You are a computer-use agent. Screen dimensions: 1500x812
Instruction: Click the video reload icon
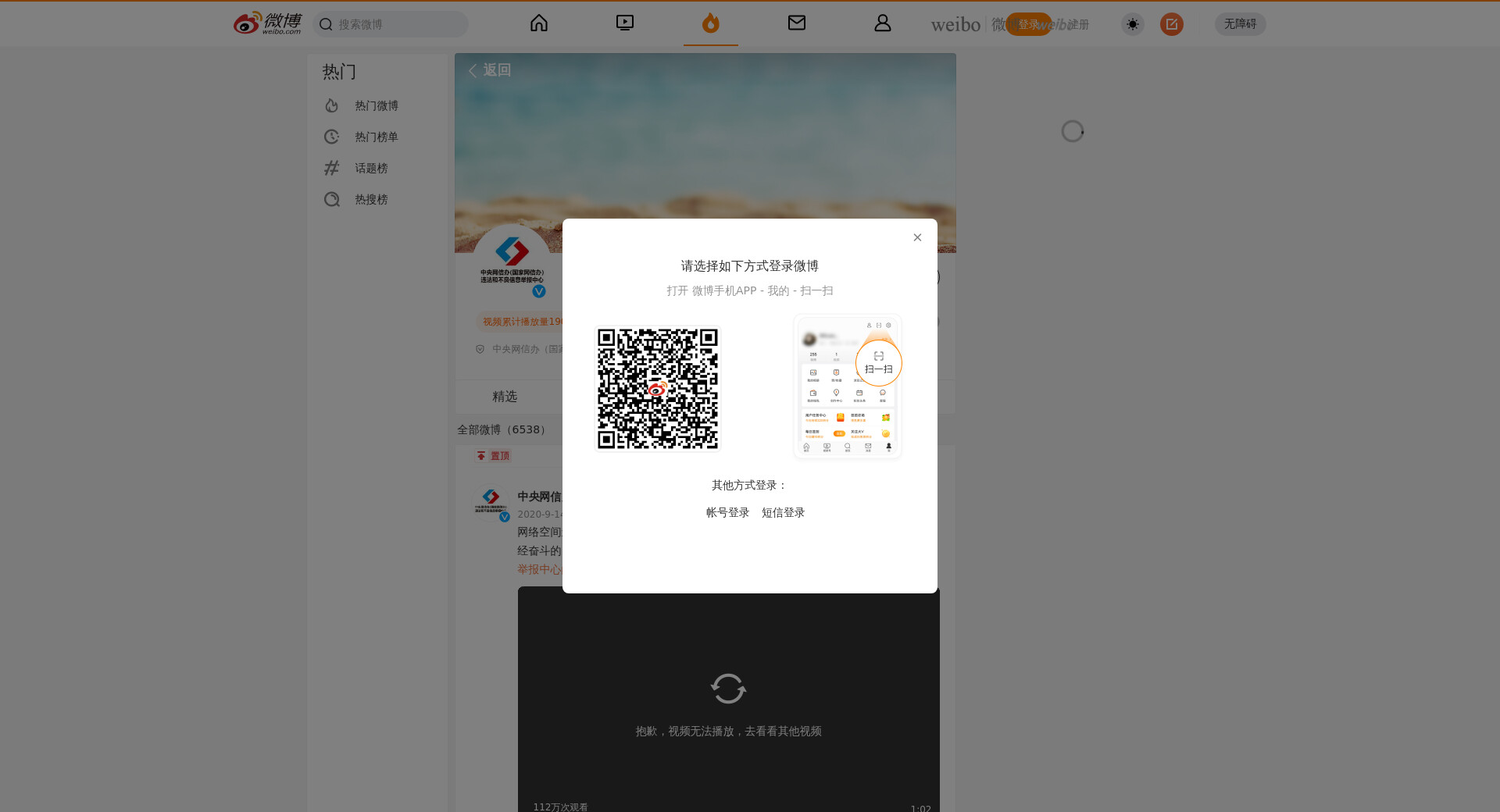[728, 689]
